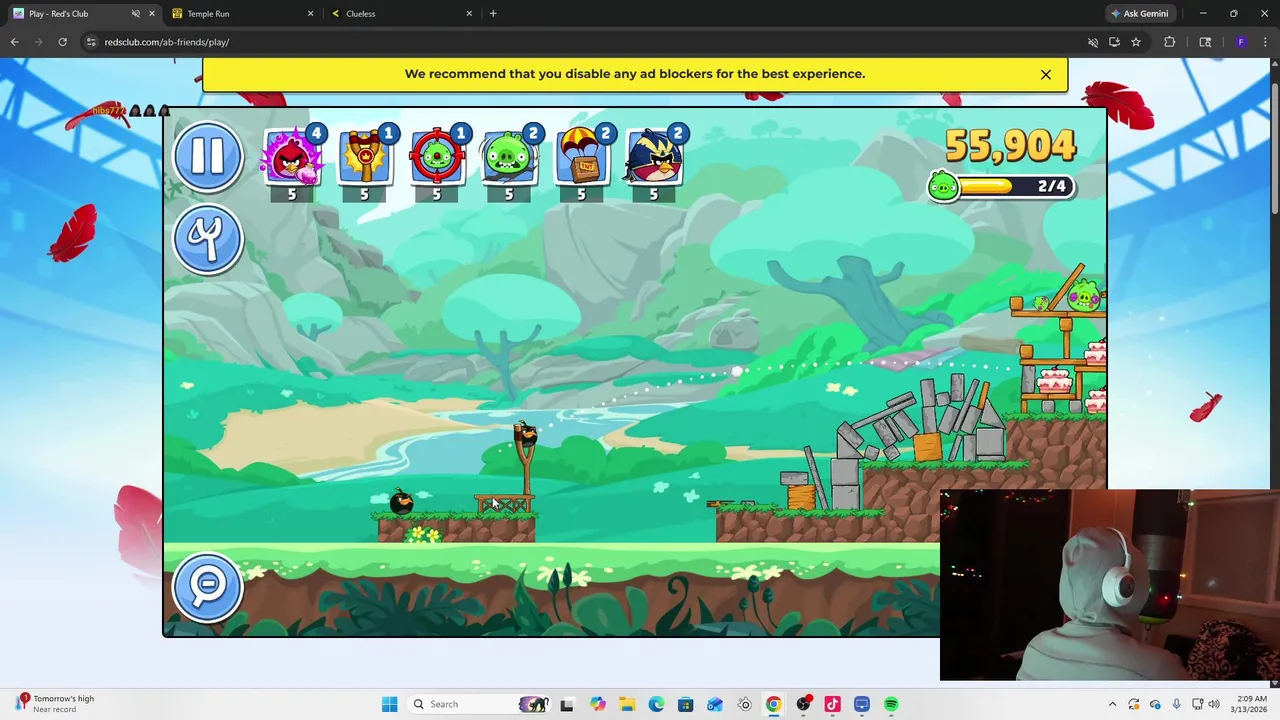Click the Ask Gemini button

[x=1139, y=14]
